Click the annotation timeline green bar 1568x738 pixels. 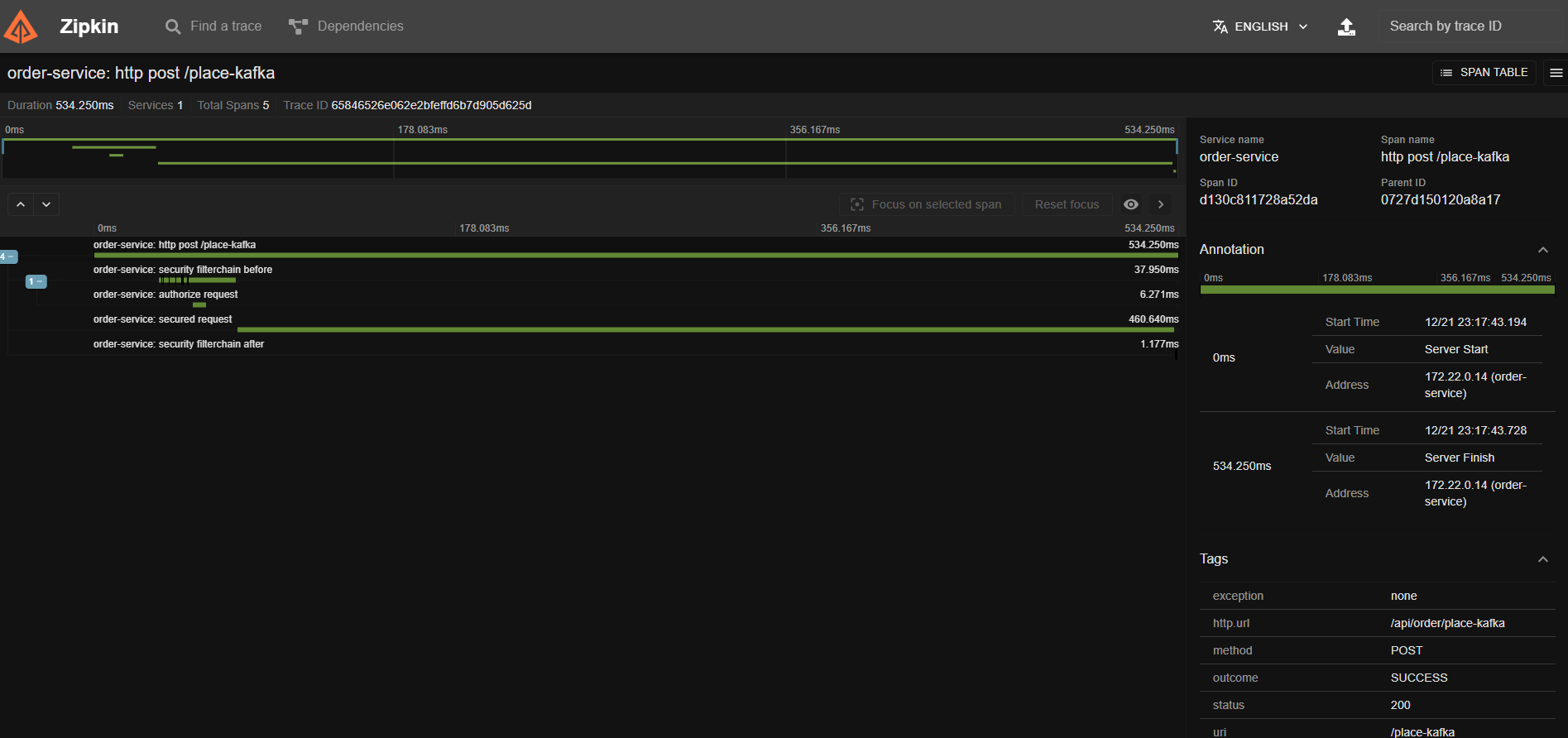[1378, 290]
